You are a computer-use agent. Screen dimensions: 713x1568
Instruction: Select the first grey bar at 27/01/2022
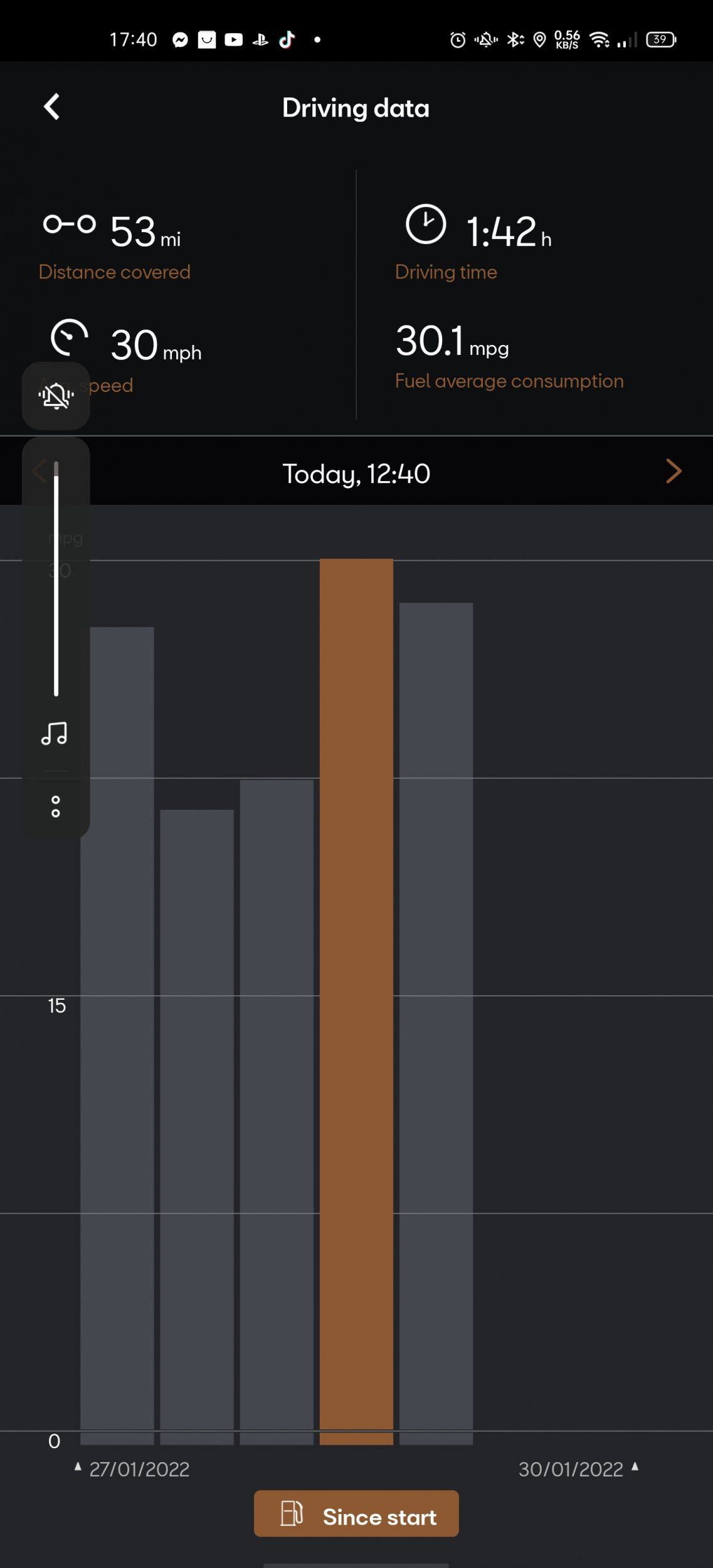click(117, 1036)
